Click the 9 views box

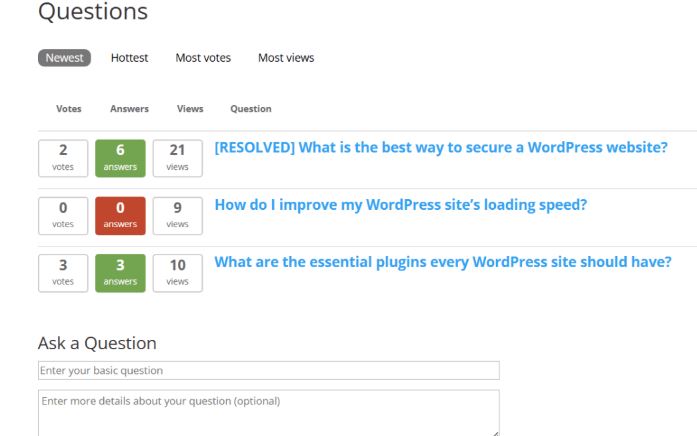[x=178, y=216]
